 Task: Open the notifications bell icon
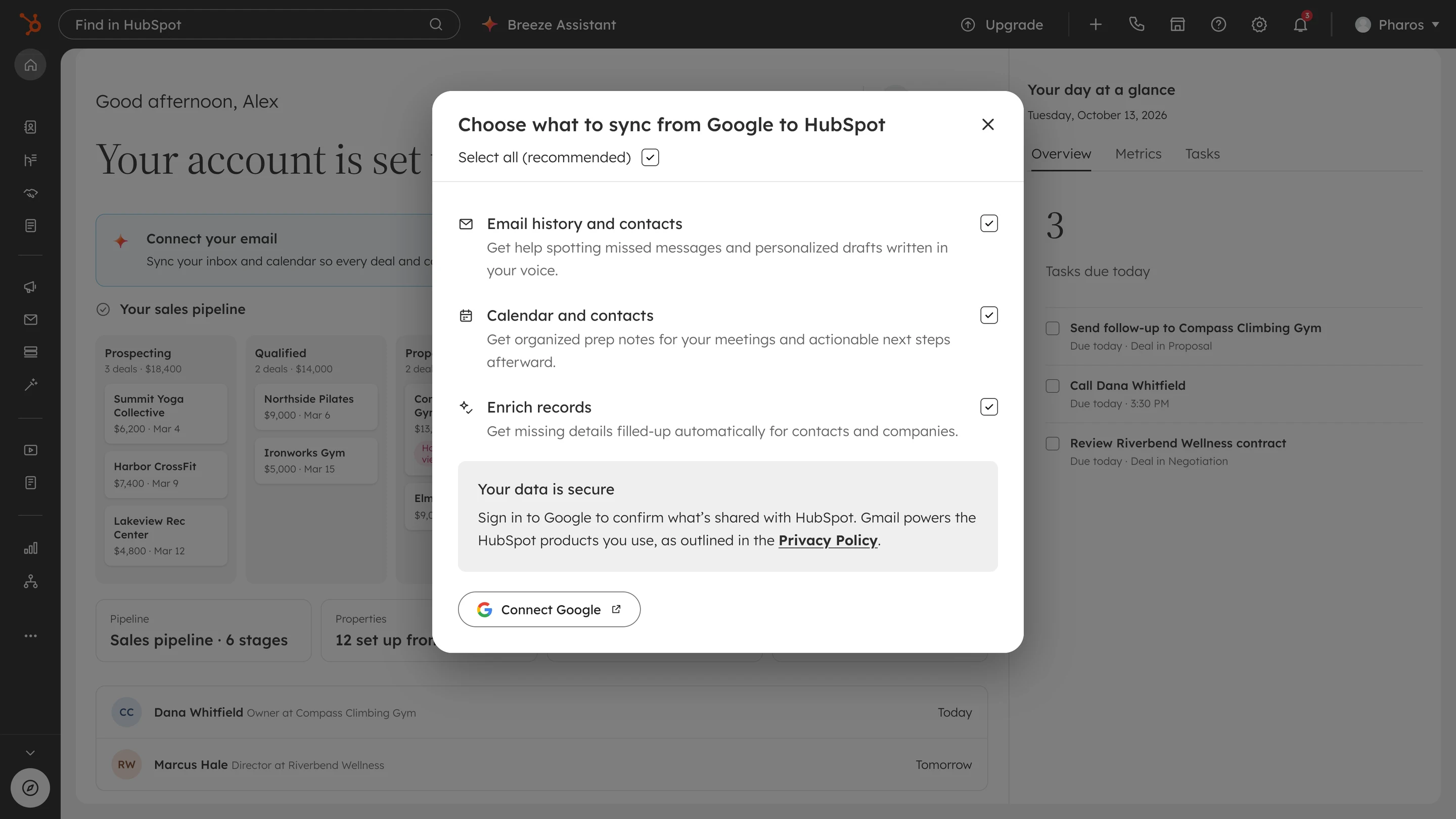click(1300, 24)
